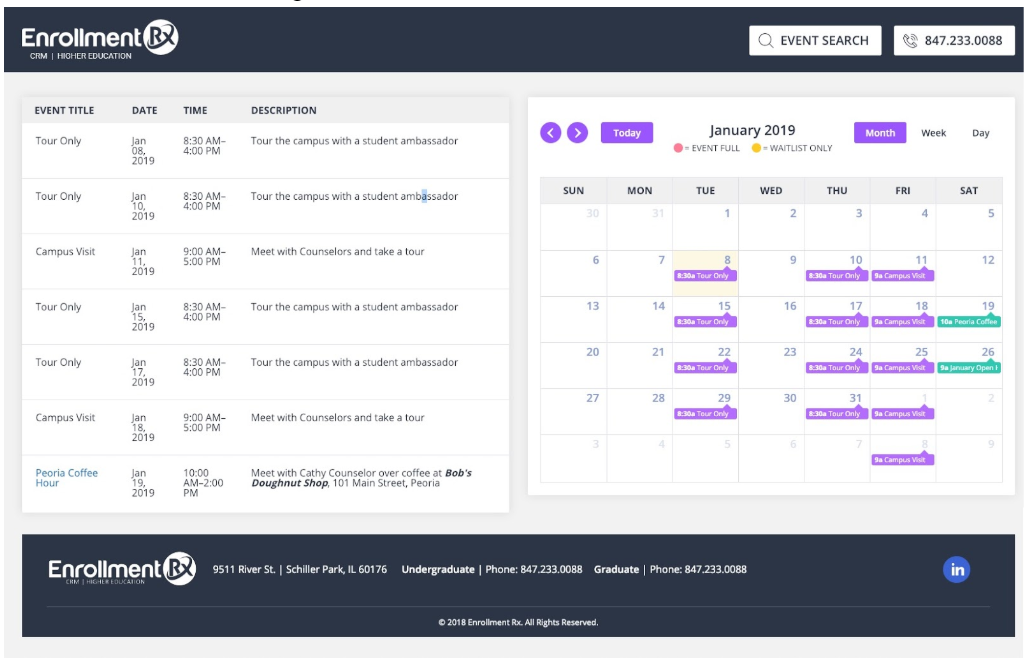Click the Event Search magnifier button
This screenshot has width=1030, height=666.
pyautogui.click(x=814, y=41)
